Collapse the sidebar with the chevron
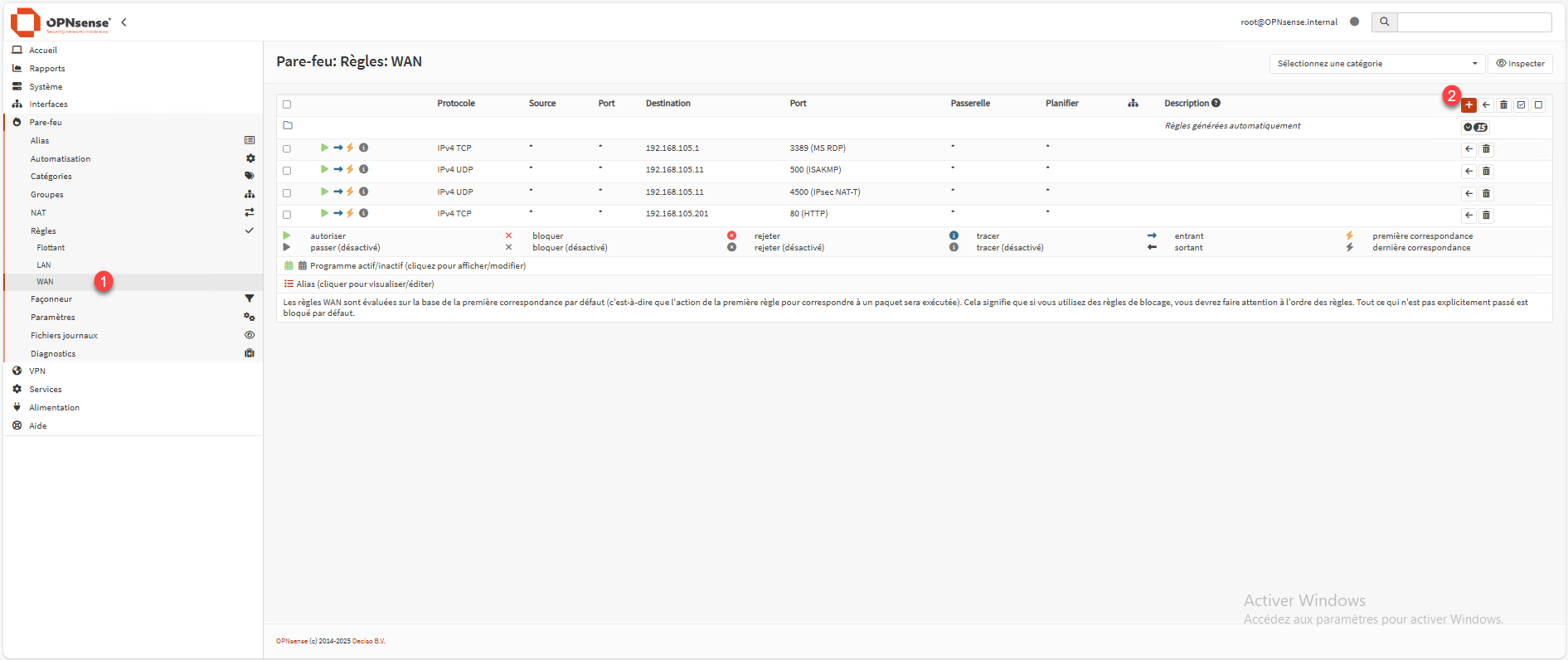Viewport: 1568px width, 660px height. coord(124,22)
